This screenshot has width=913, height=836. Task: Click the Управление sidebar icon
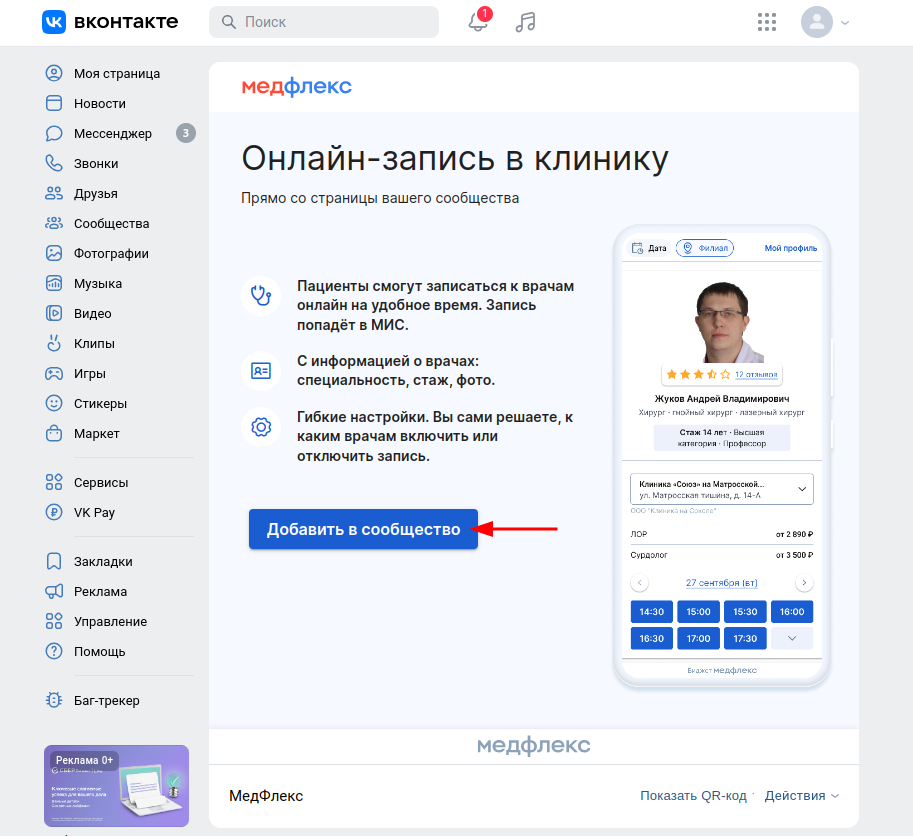click(x=54, y=621)
